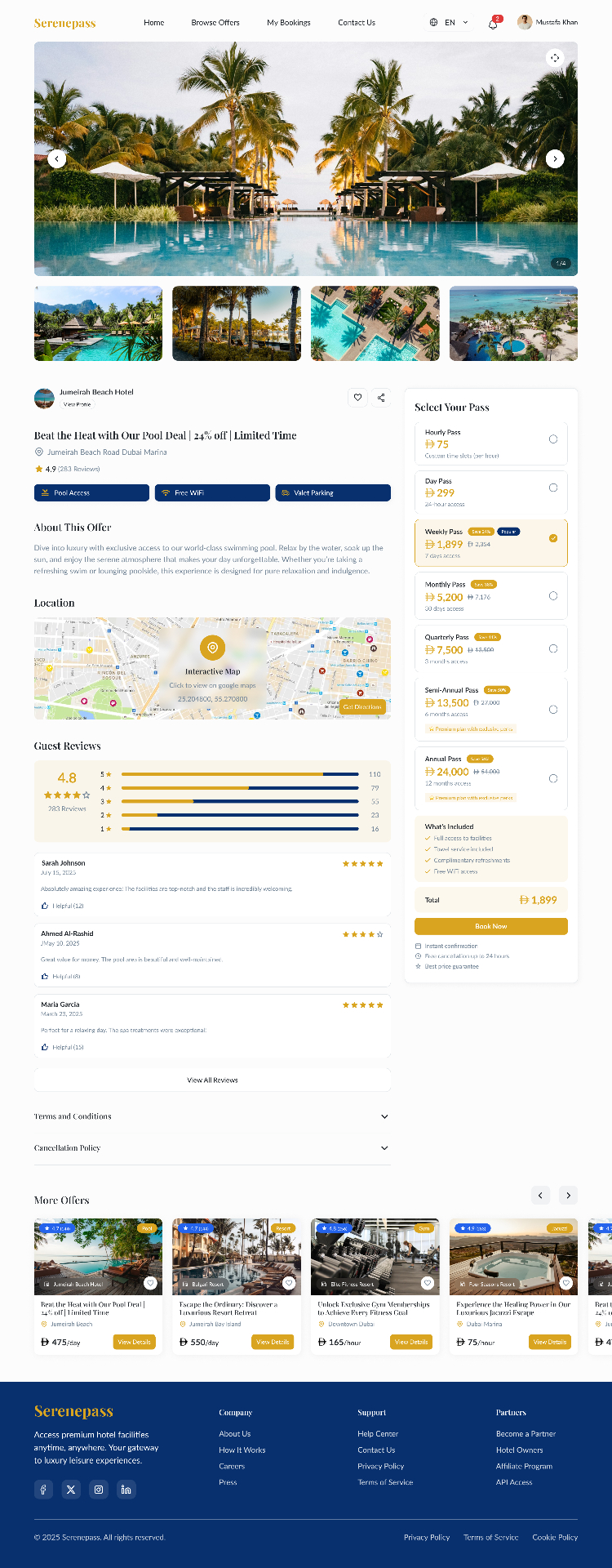Share this offer icon
Viewport: 612px width, 1568px height.
(x=381, y=398)
